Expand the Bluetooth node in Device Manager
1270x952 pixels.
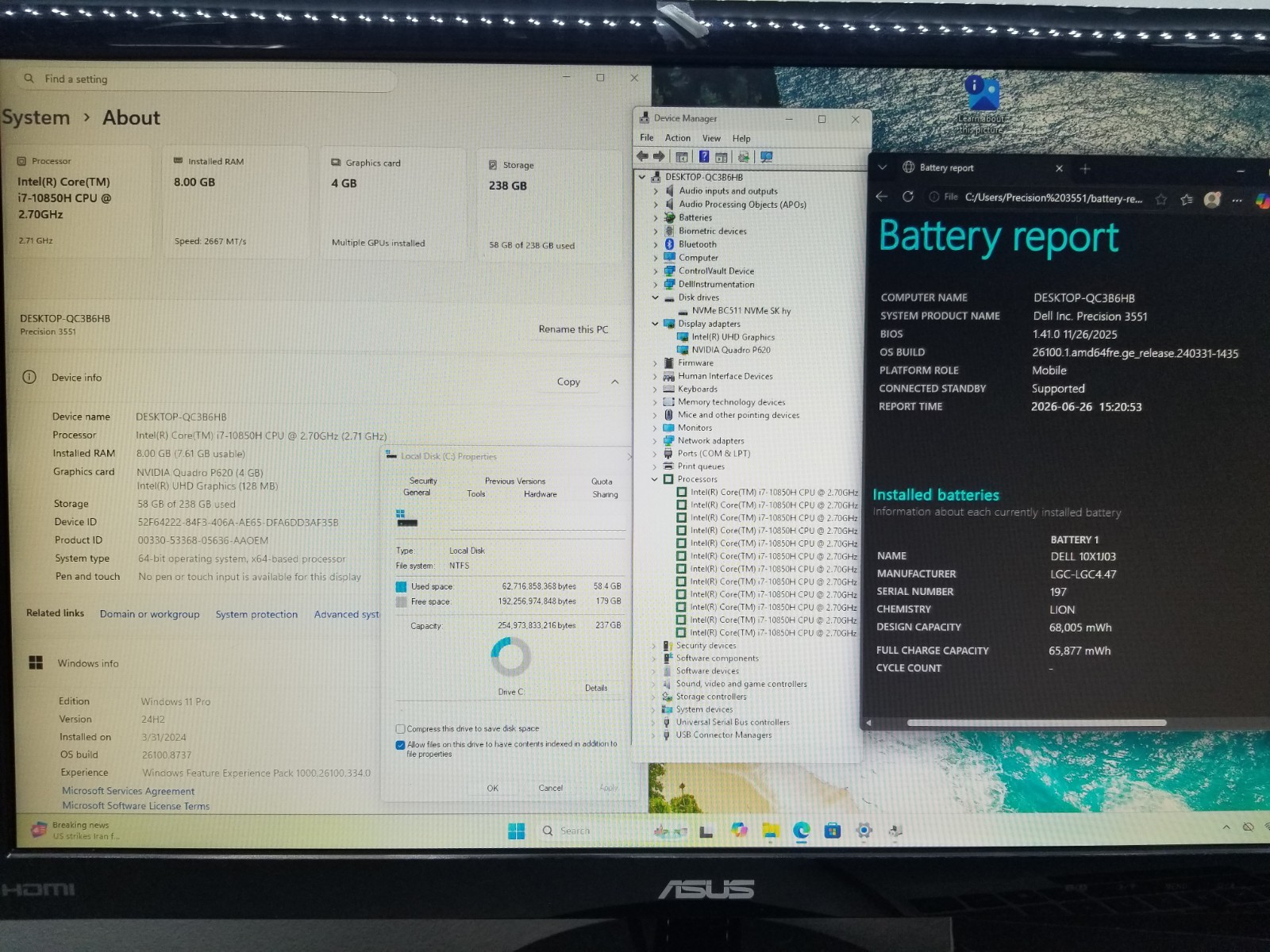pyautogui.click(x=656, y=244)
